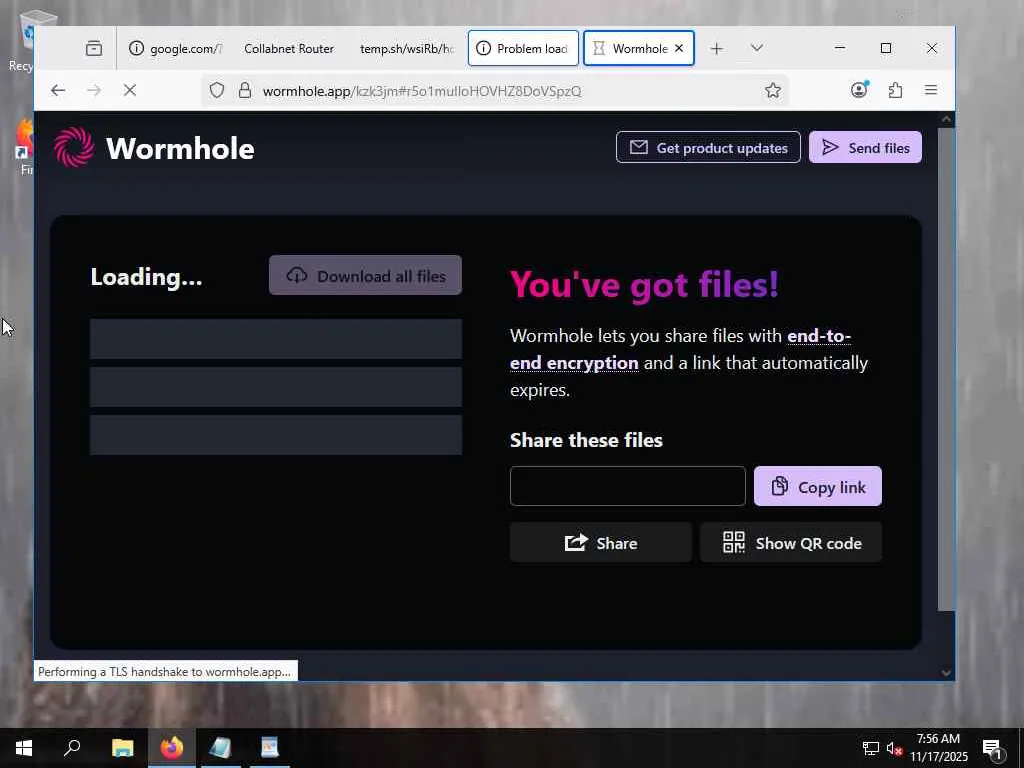Image resolution: width=1024 pixels, height=768 pixels.
Task: Click Download all files button
Action: coord(365,276)
